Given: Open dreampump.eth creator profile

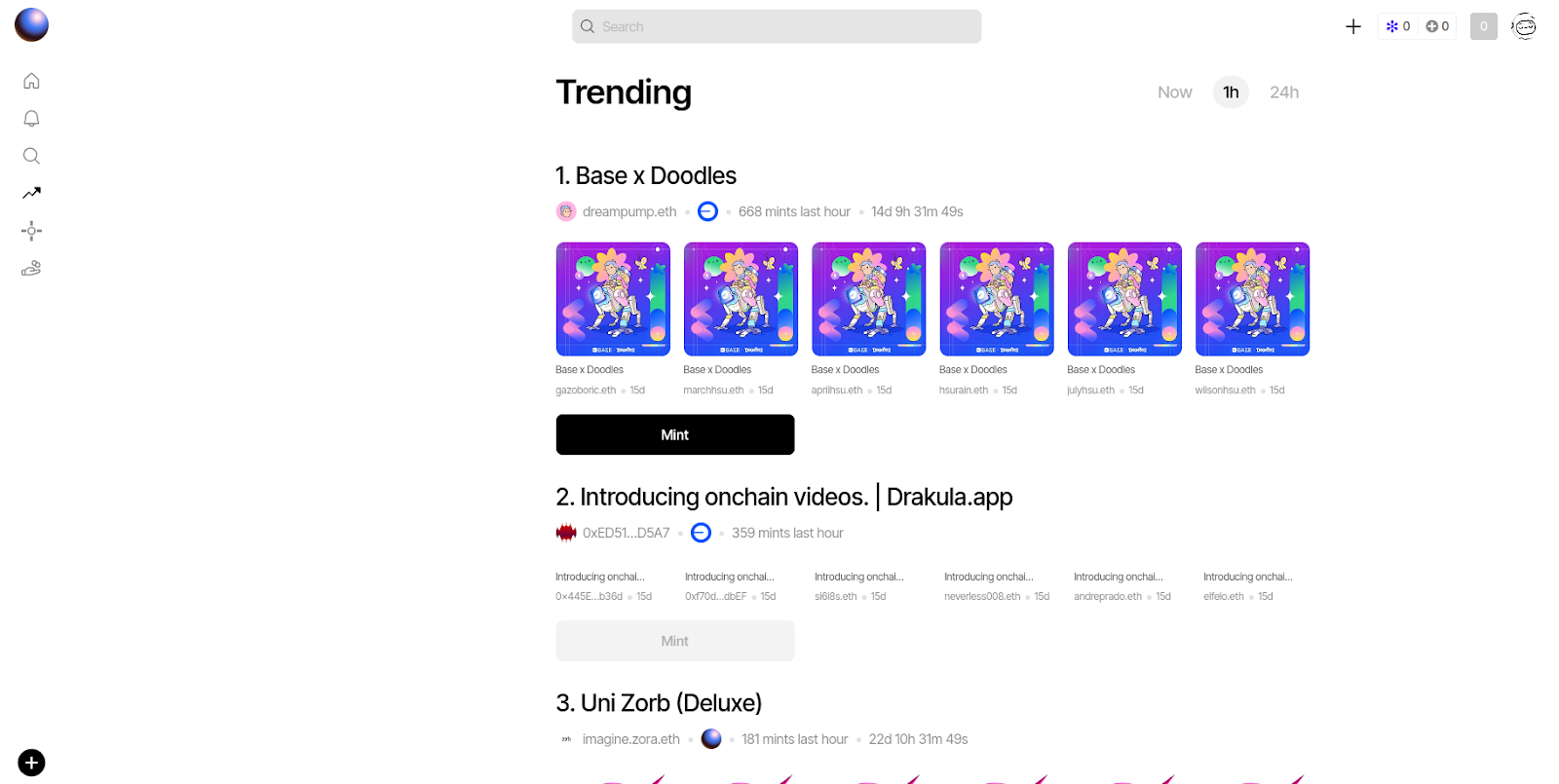Looking at the screenshot, I should [628, 211].
